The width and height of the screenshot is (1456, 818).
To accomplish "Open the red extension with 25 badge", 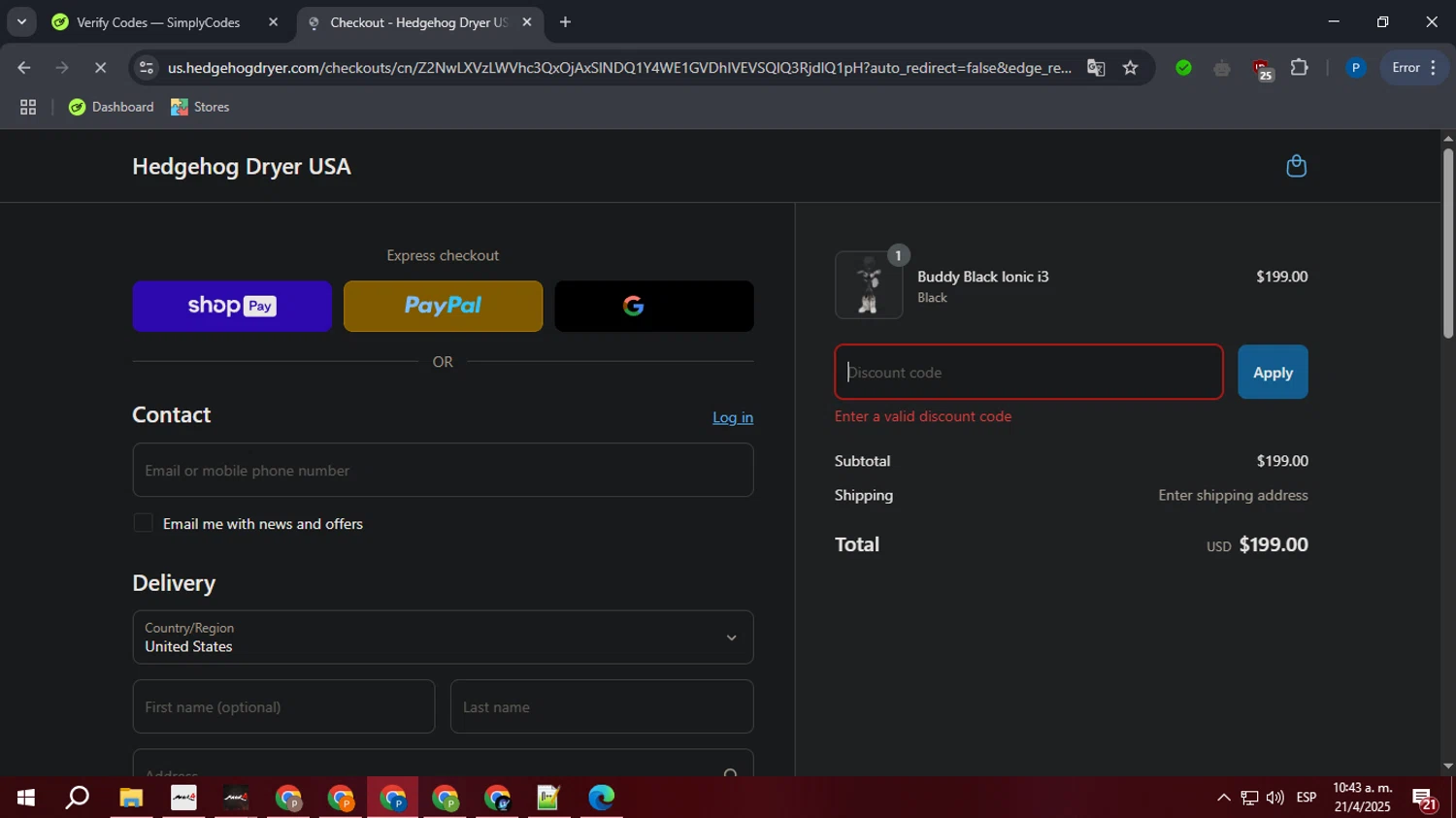I will (1261, 69).
